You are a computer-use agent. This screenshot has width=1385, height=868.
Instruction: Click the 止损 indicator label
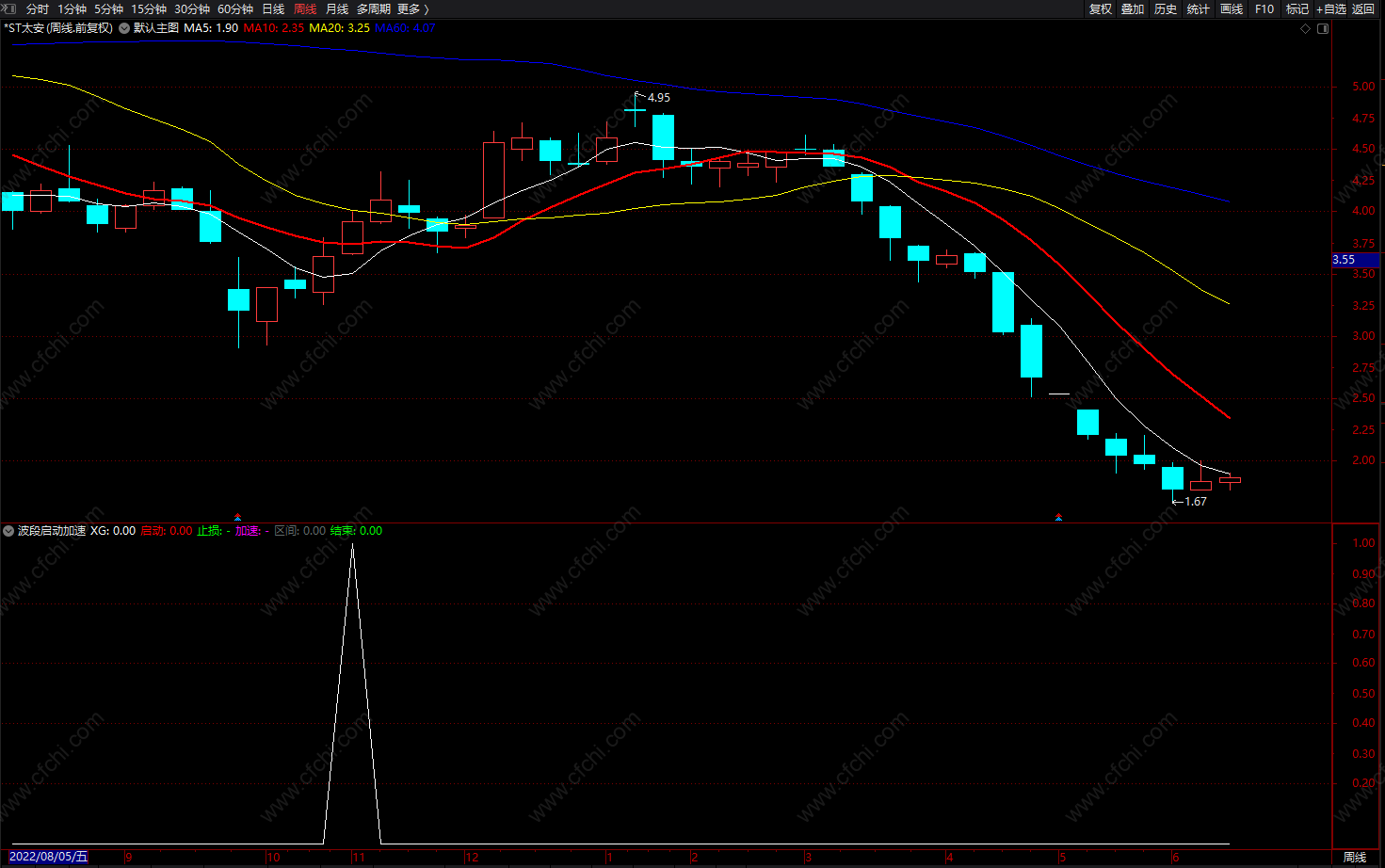(x=214, y=531)
